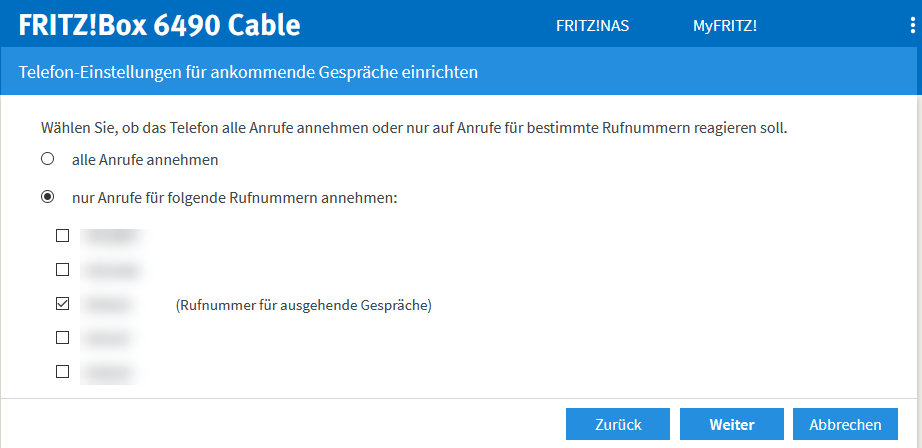Check the second phone number checkbox
922x448 pixels.
tap(62, 270)
